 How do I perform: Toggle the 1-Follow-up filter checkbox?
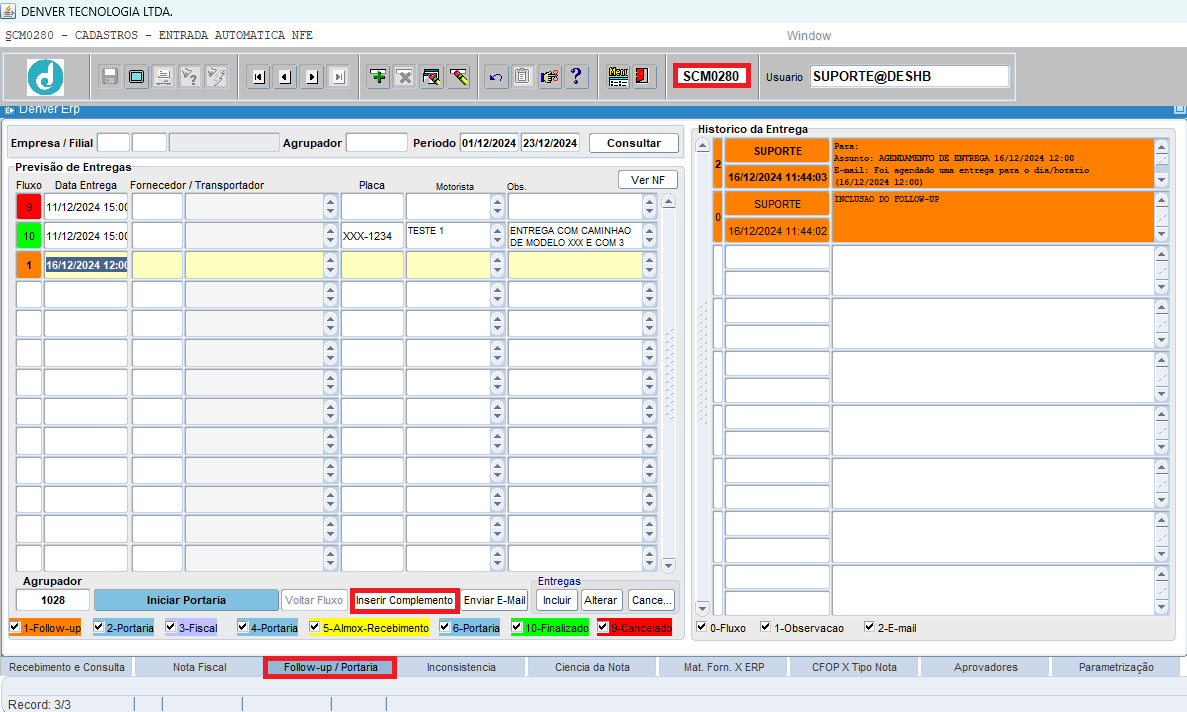click(15, 626)
